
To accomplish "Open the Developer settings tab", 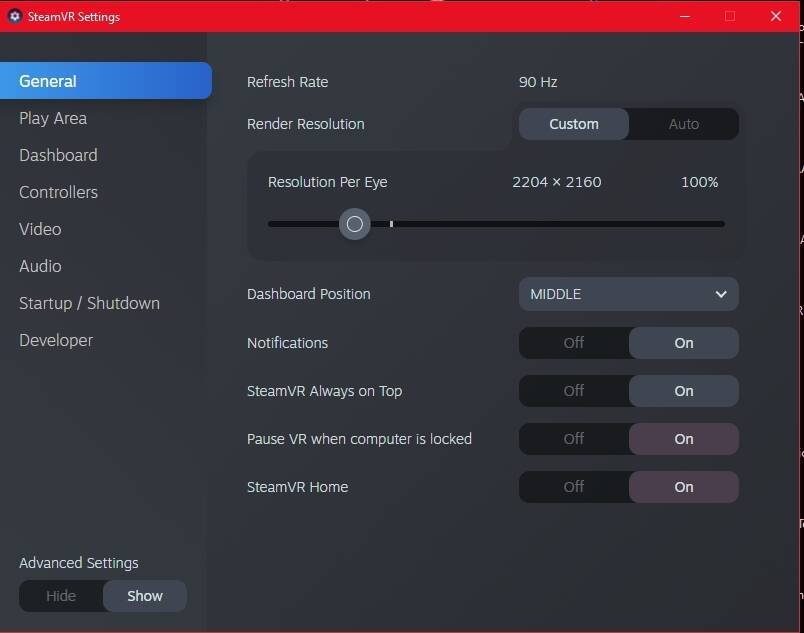I will (56, 340).
